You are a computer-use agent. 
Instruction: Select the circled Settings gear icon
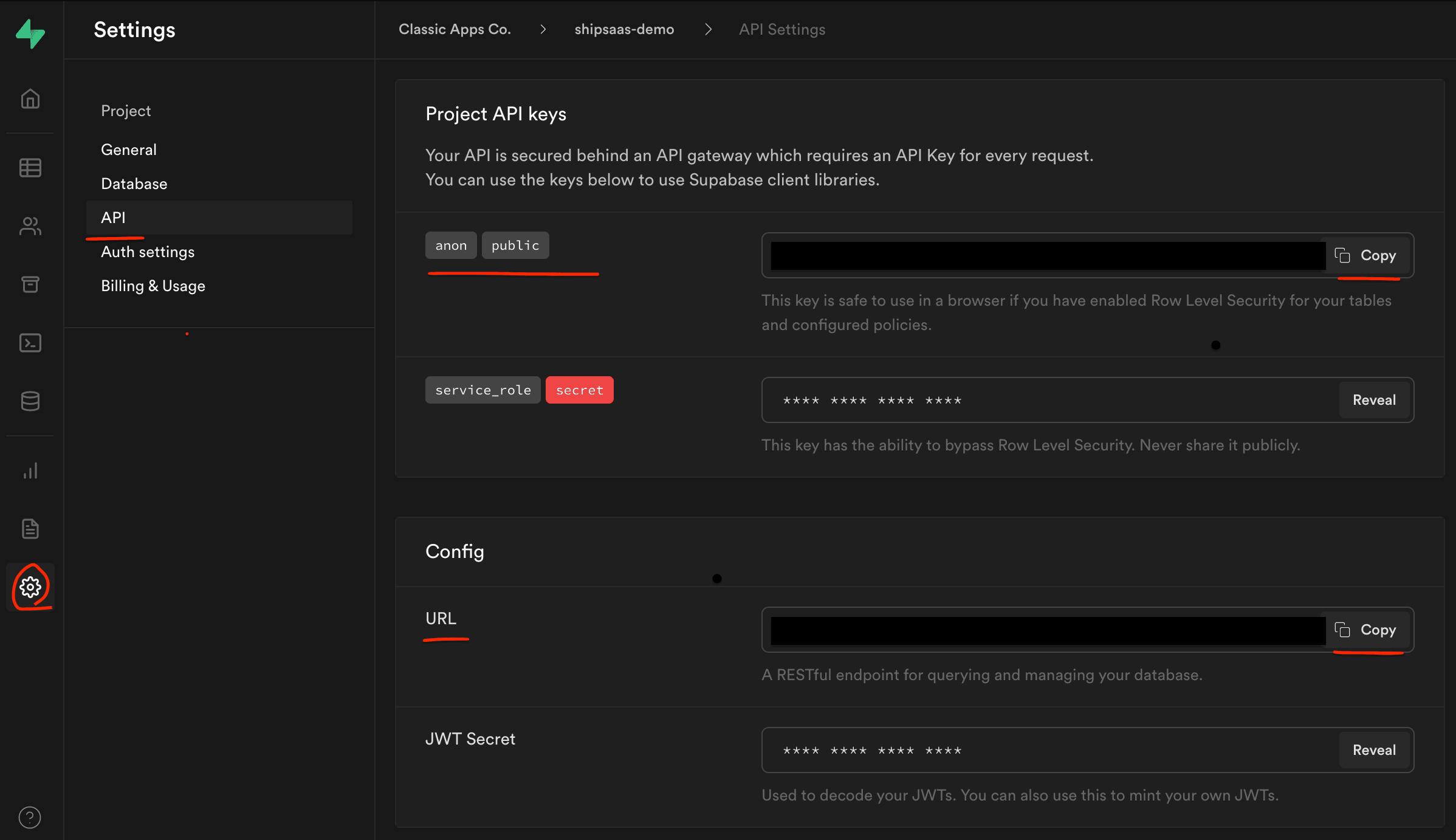tap(30, 587)
